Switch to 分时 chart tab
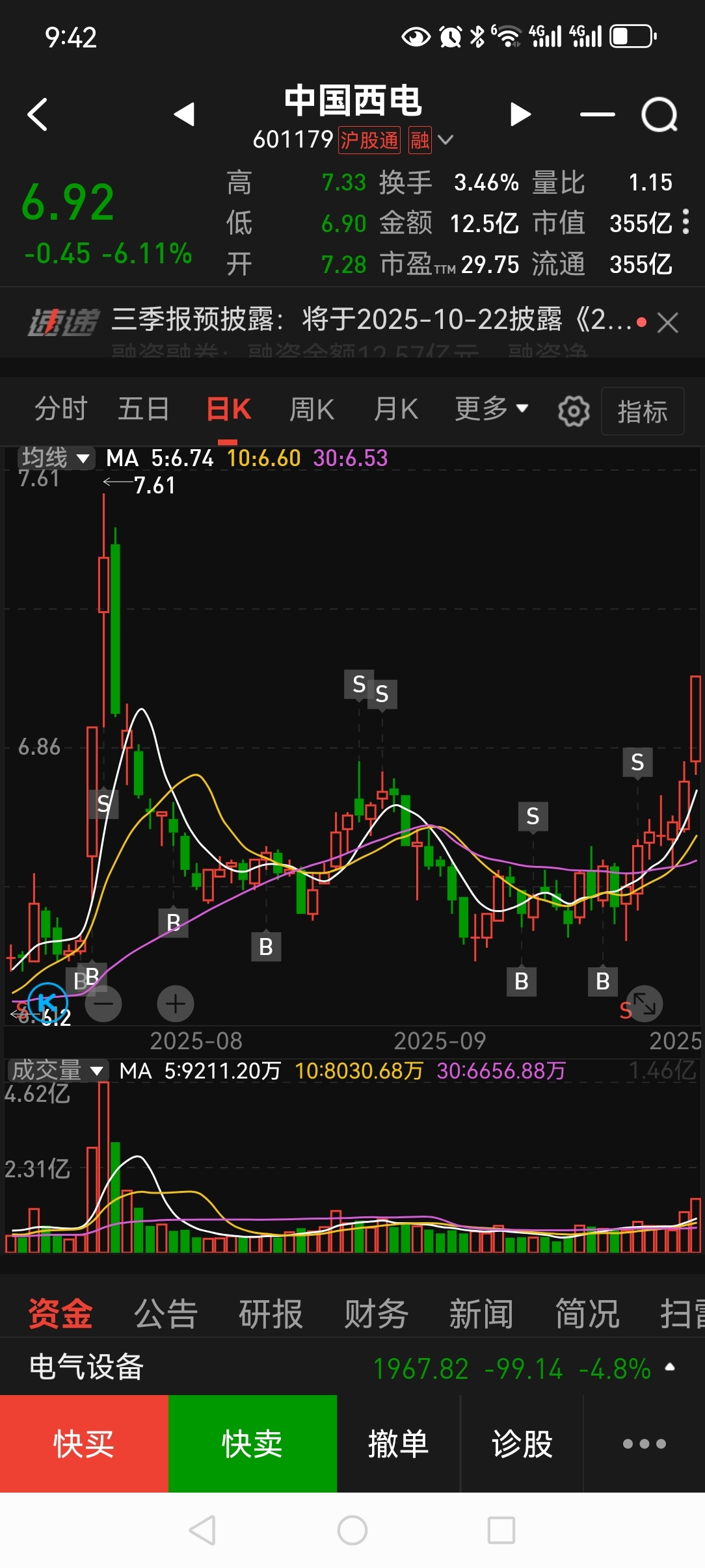Image resolution: width=705 pixels, height=1568 pixels. tap(60, 409)
